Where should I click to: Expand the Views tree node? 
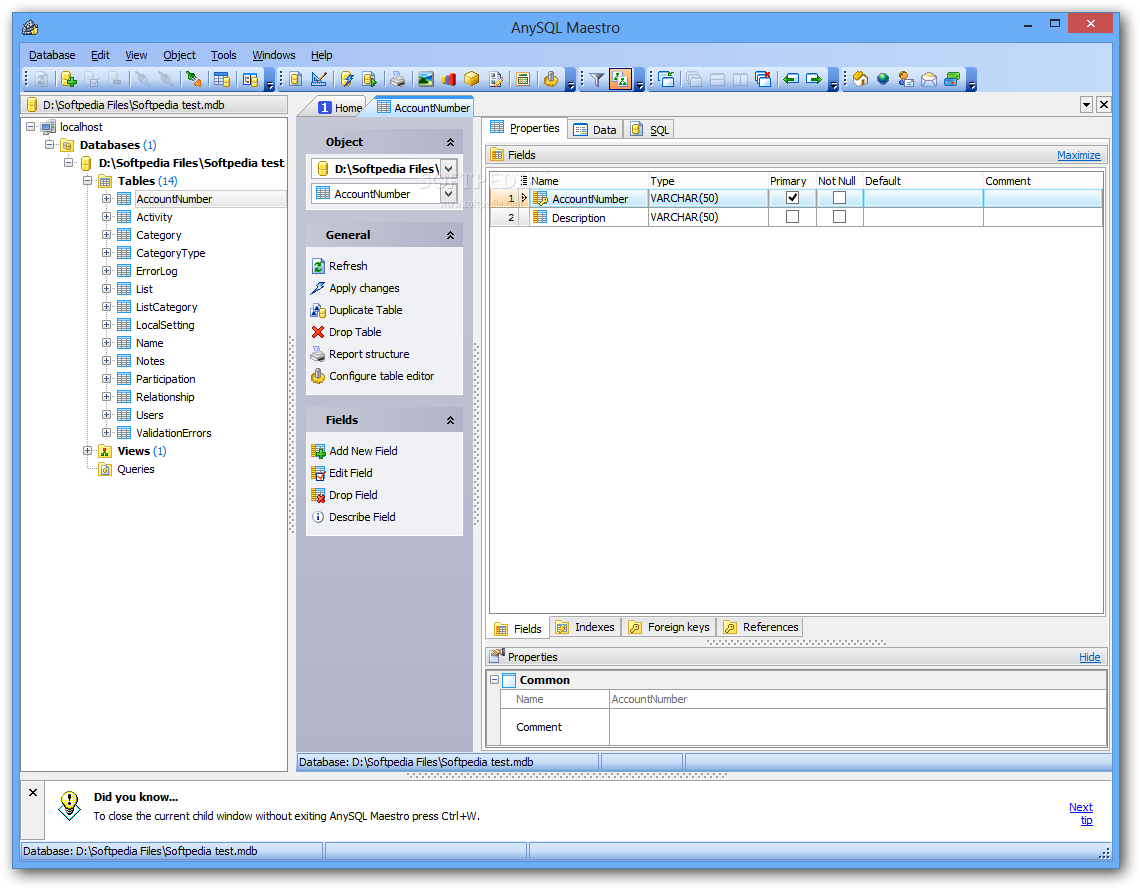pyautogui.click(x=88, y=451)
